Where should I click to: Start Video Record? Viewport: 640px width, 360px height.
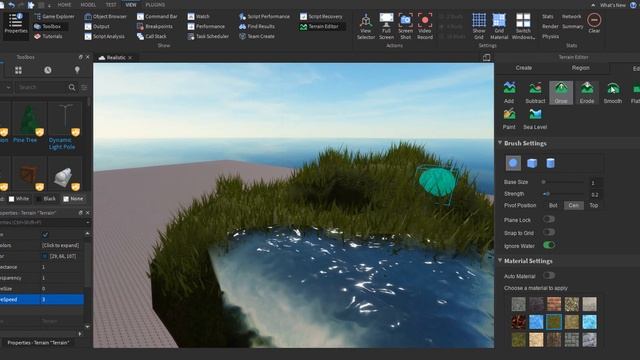(425, 26)
